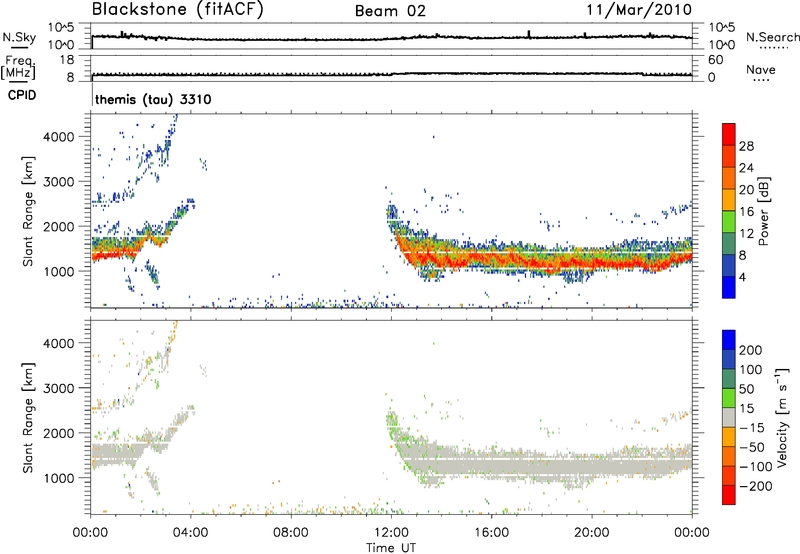Click the 'N.Sky' axis label
The height and width of the screenshot is (554, 800).
click(19, 37)
